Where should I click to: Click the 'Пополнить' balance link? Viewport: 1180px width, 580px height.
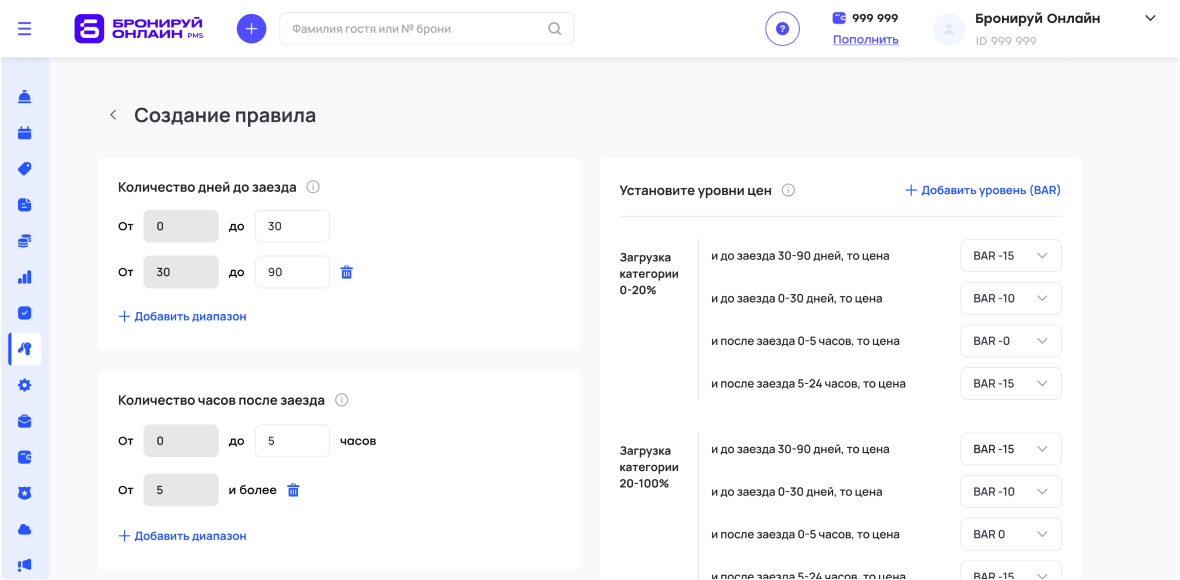(865, 40)
